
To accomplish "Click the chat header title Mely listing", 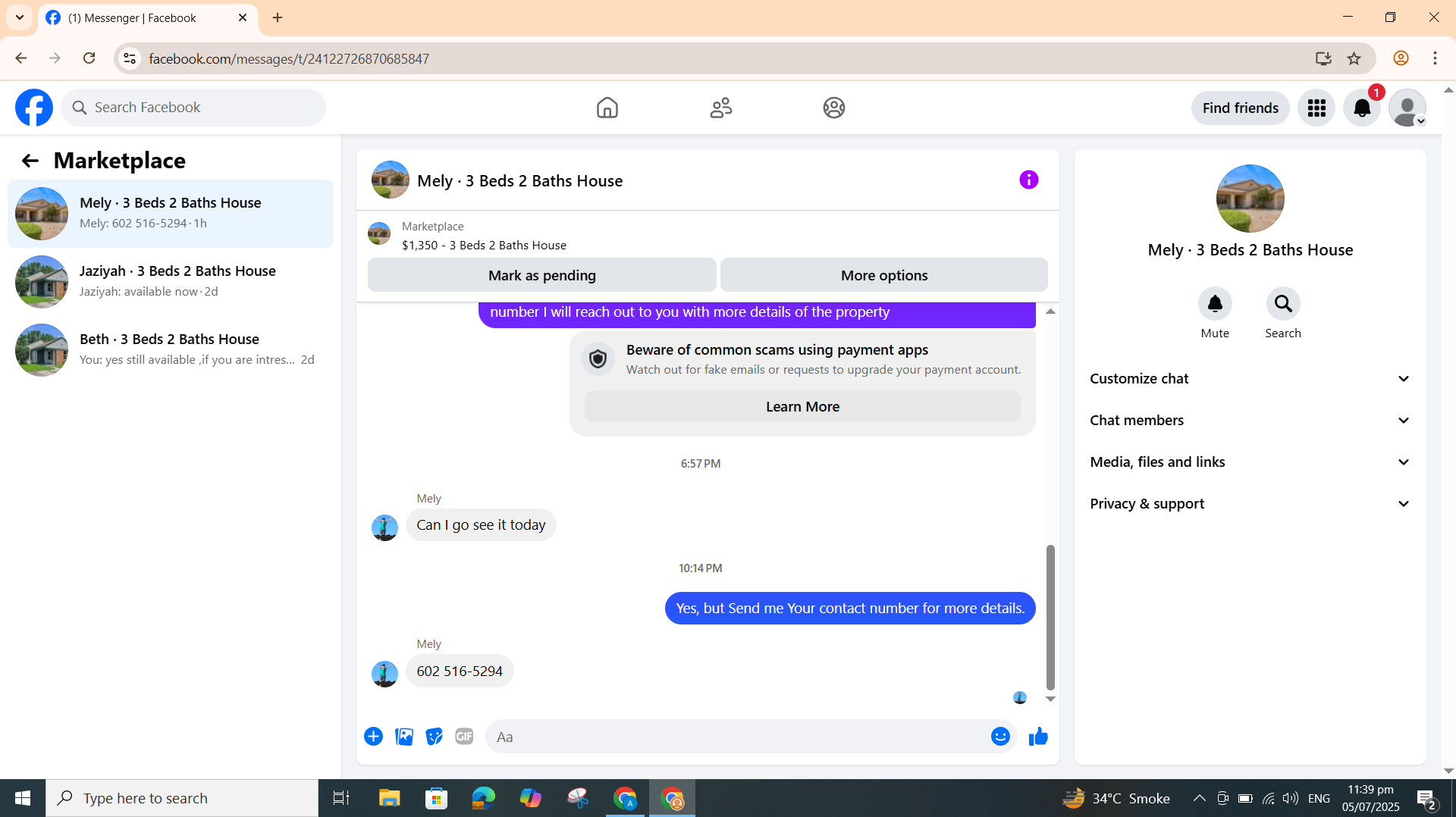I will 519,180.
